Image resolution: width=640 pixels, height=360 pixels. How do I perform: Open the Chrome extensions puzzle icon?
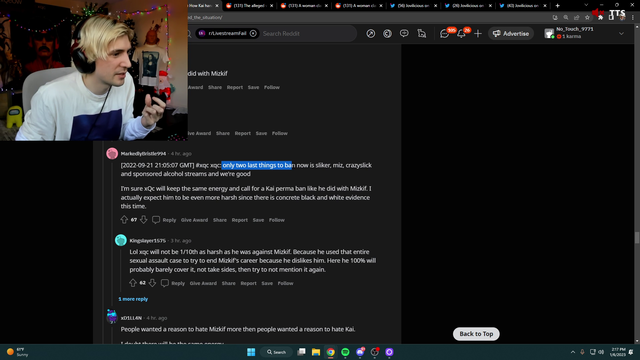point(600,18)
